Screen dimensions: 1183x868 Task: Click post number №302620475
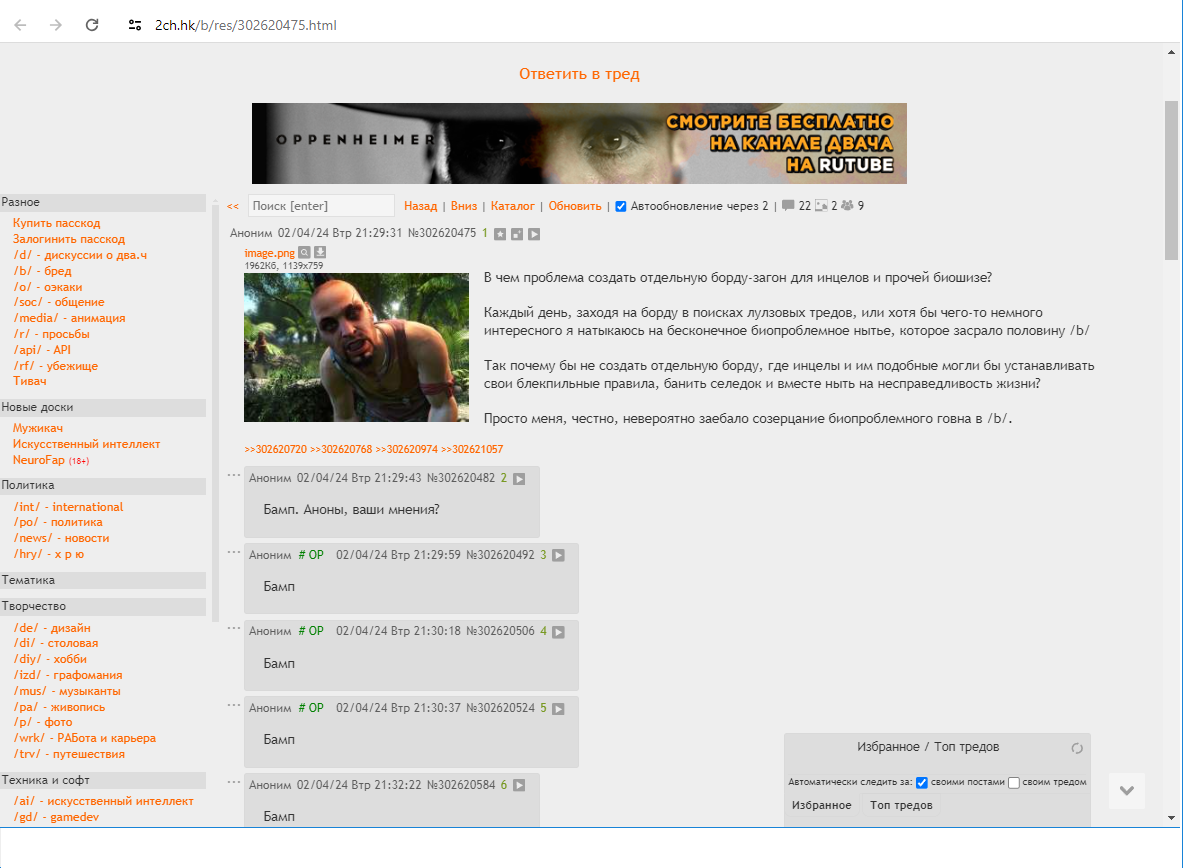(442, 233)
